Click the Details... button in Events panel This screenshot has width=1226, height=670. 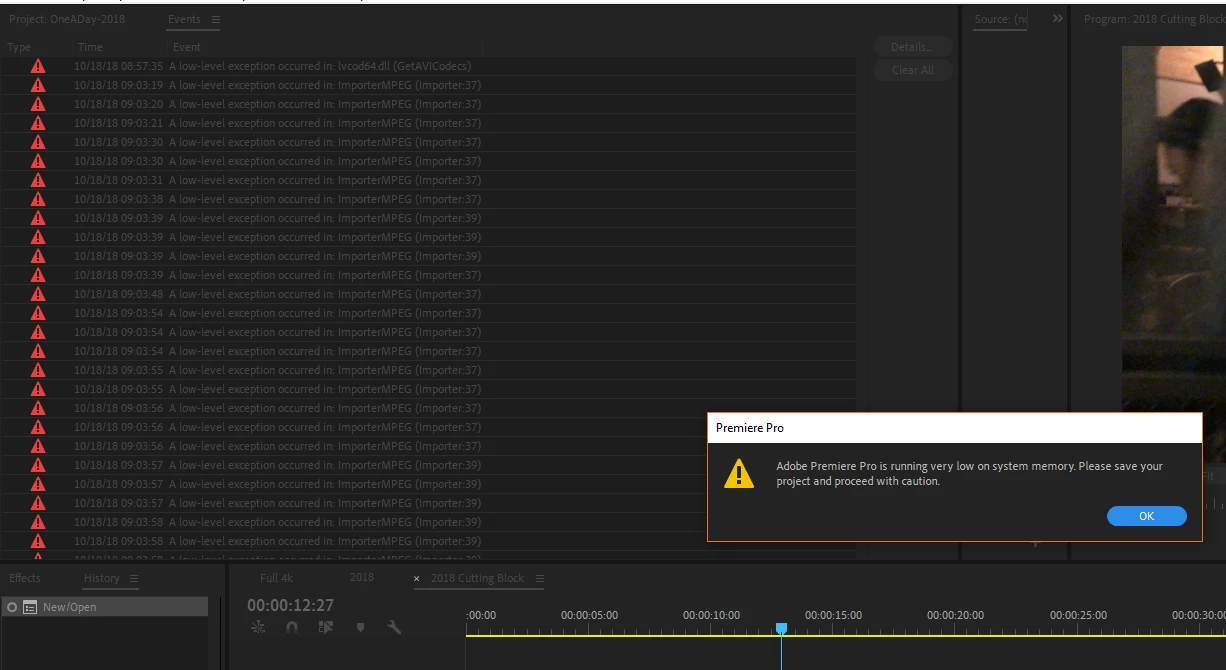(x=911, y=47)
